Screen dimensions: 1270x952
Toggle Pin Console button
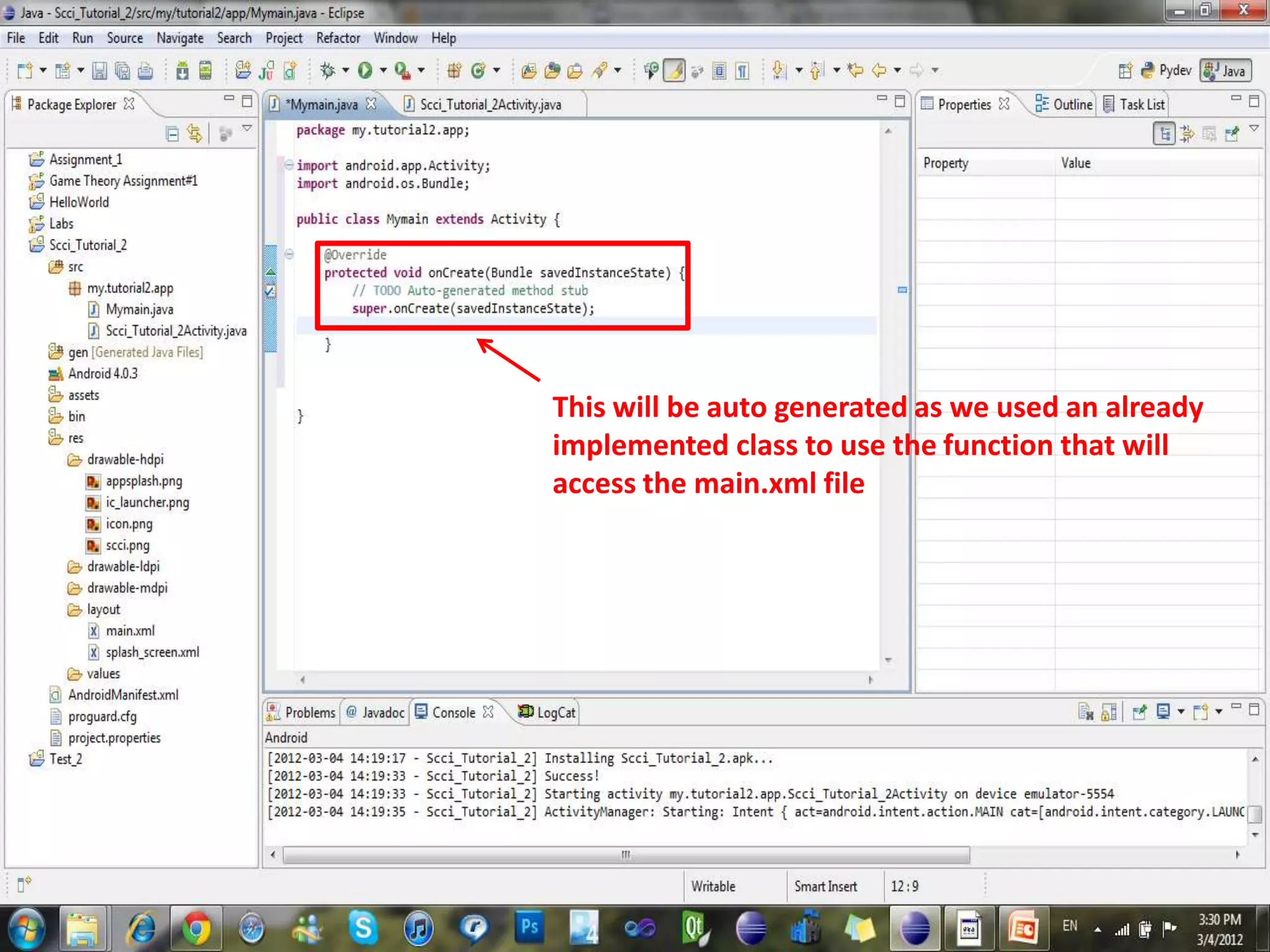tap(1139, 712)
